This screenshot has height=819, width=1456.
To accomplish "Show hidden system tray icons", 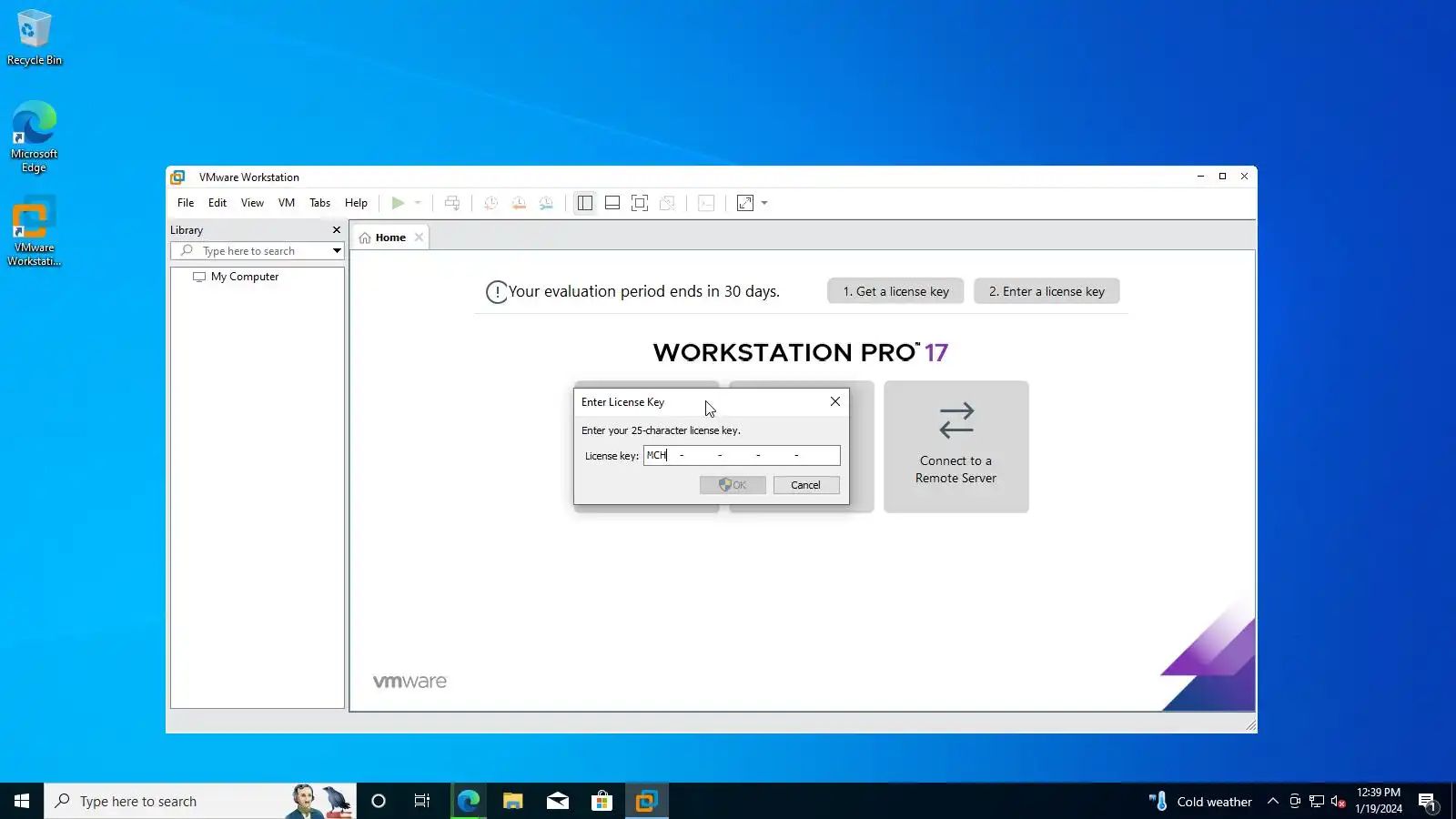I will pyautogui.click(x=1273, y=801).
